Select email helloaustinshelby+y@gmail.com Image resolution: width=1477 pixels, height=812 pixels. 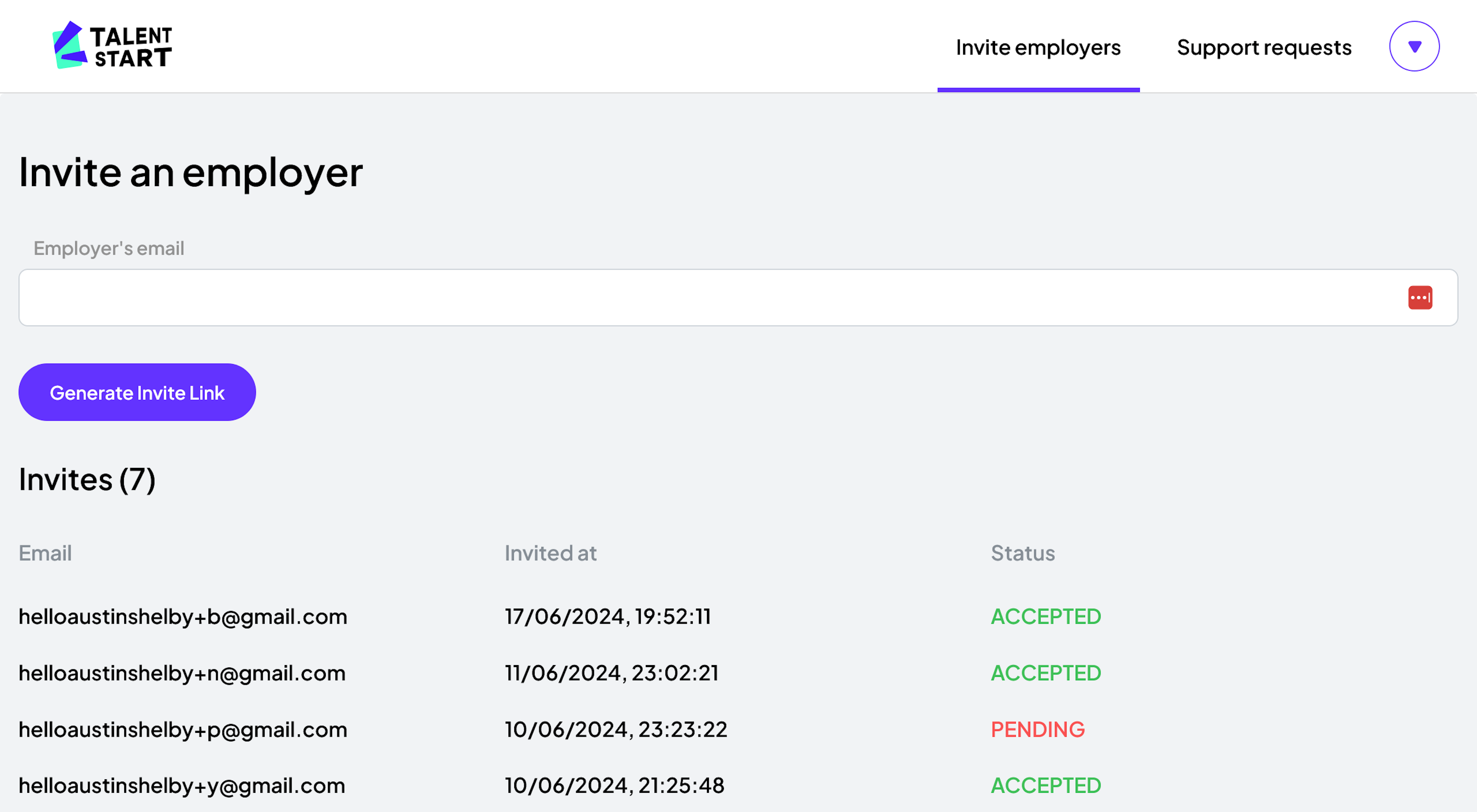(x=182, y=785)
